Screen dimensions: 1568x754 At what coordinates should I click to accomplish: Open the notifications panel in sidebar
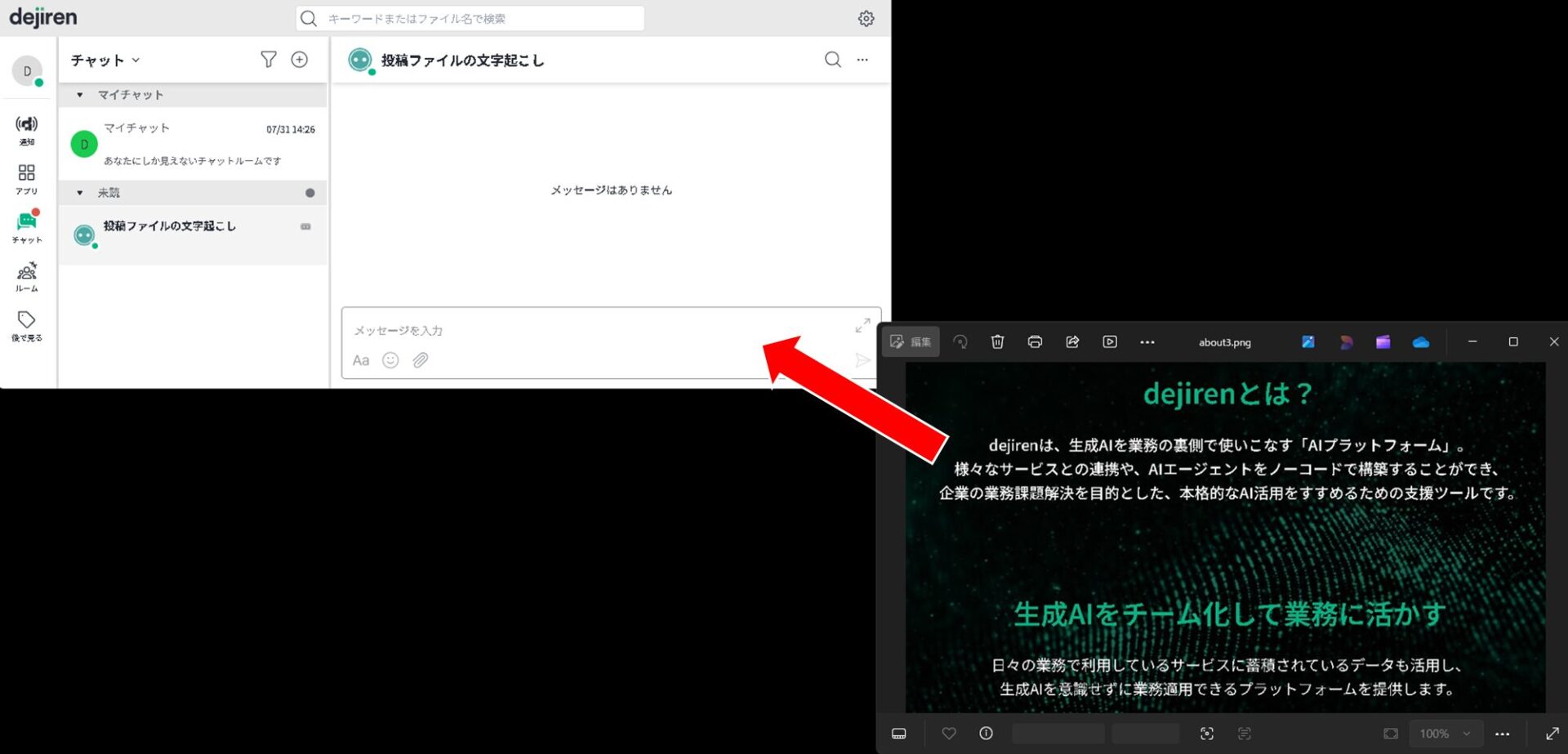26,129
